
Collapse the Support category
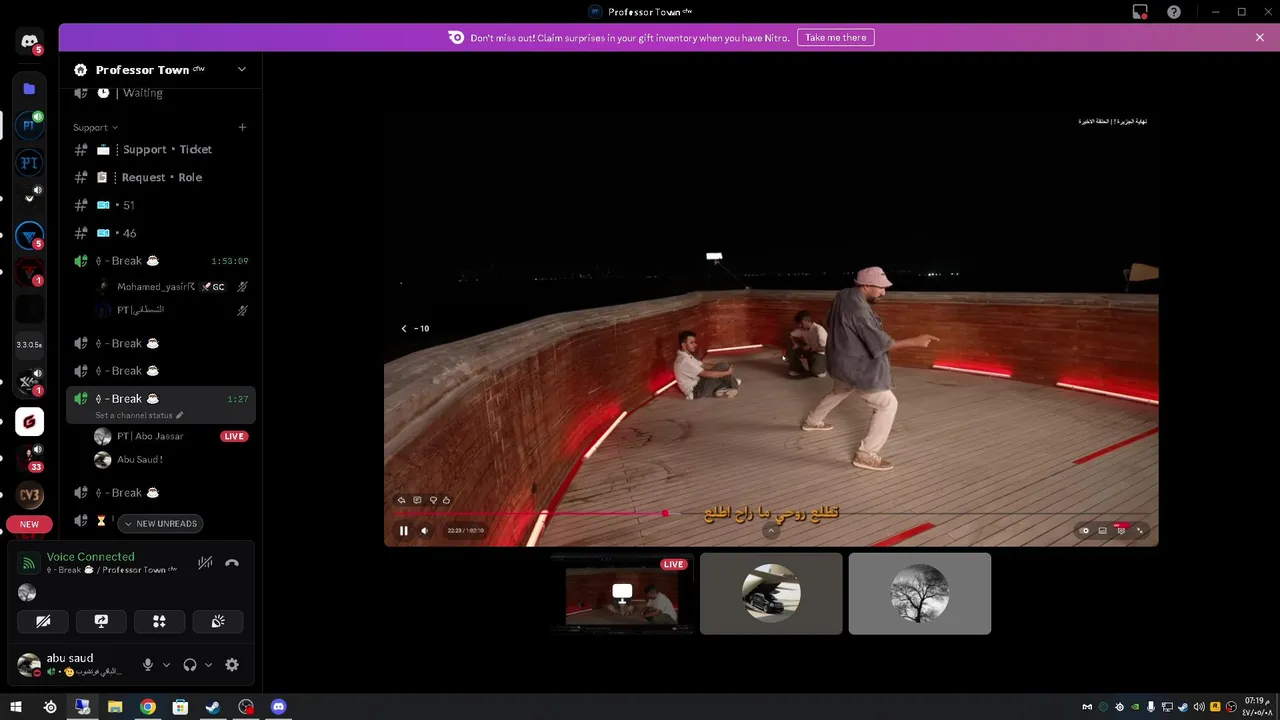click(95, 127)
